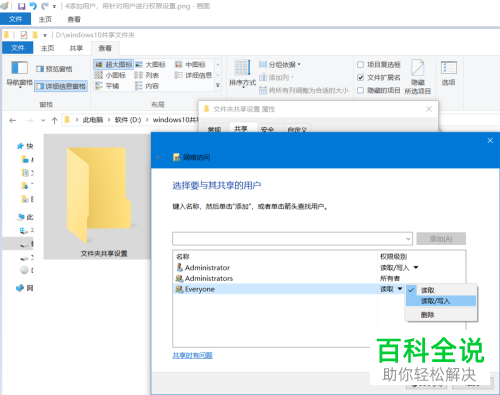Click 将所有列调整为合适的大小 option
The height and width of the screenshot is (395, 500).
304,90
